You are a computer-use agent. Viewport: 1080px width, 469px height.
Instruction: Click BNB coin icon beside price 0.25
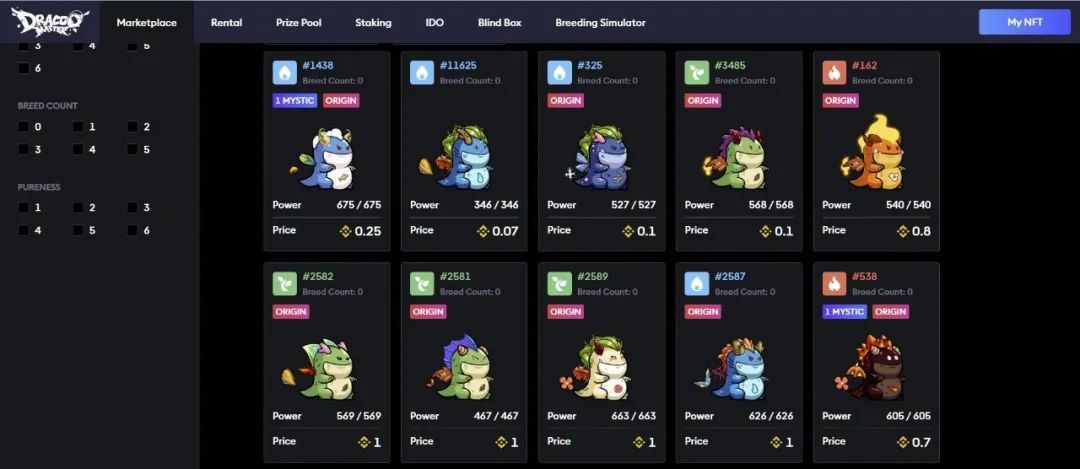(x=346, y=231)
